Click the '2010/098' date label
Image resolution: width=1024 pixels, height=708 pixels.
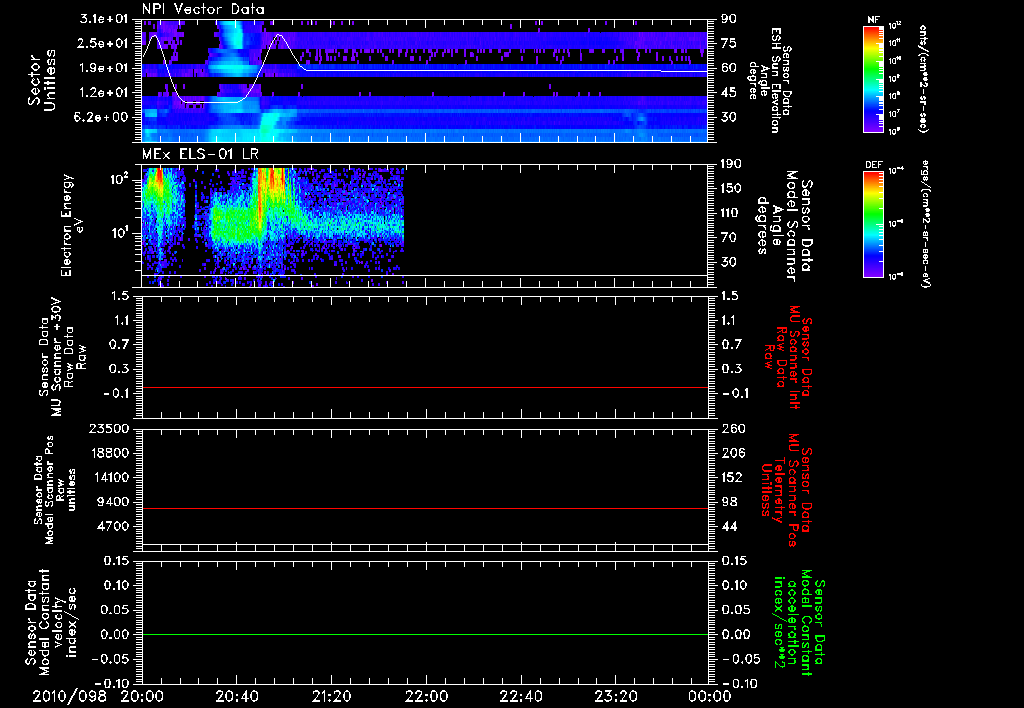click(69, 697)
